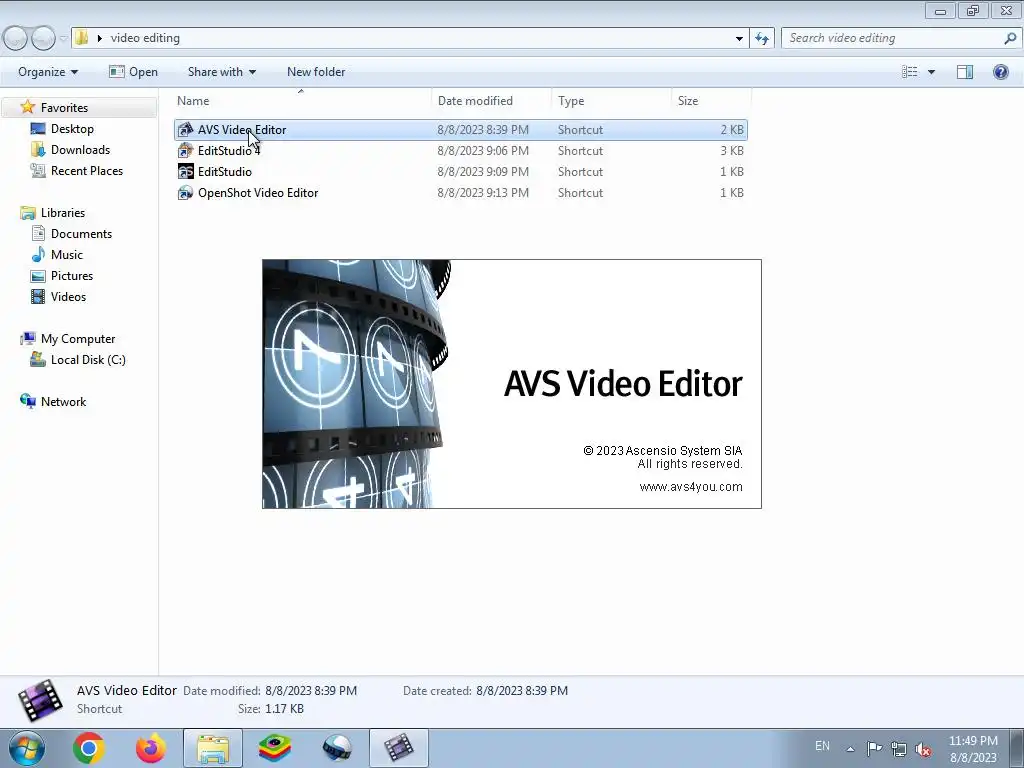Toggle the preview pane icon
Viewport: 1024px width, 768px height.
(x=965, y=72)
